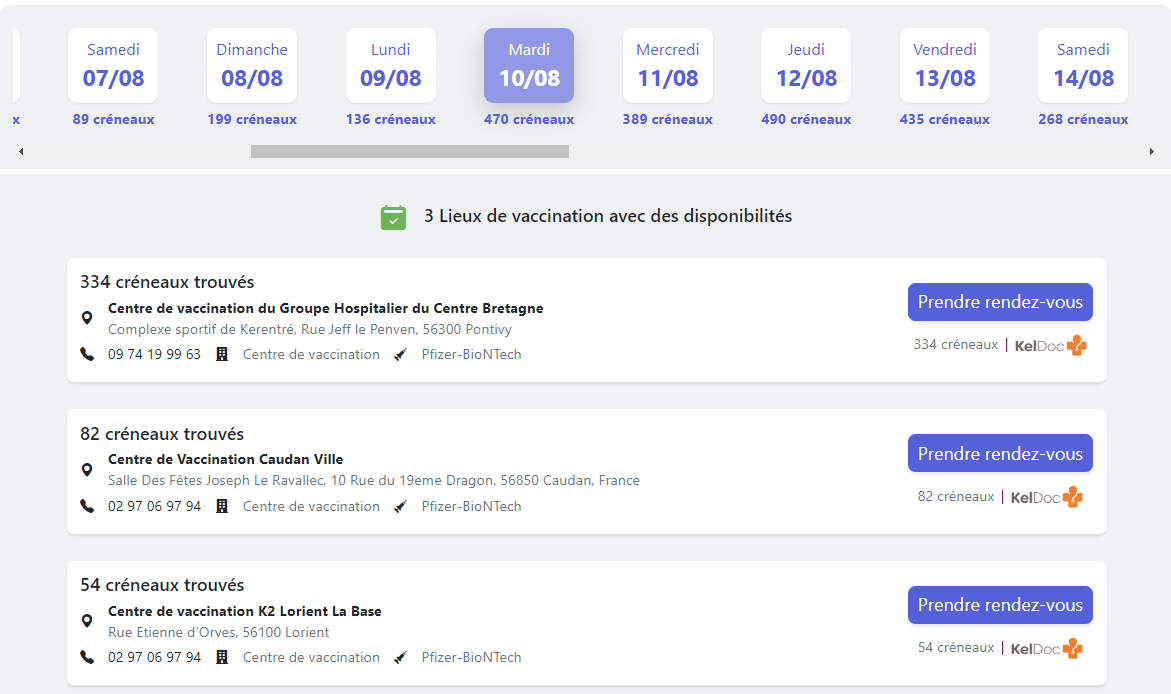Viewport: 1171px width, 694px height.
Task: Click the address Salle Des Fêtes Joseph Le Ravallec
Action: (373, 480)
